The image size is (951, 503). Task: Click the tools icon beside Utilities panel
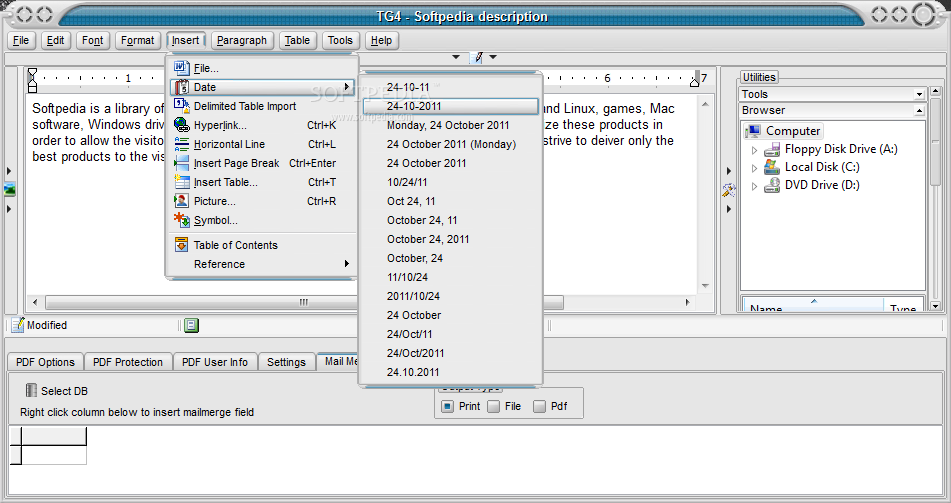tap(728, 191)
